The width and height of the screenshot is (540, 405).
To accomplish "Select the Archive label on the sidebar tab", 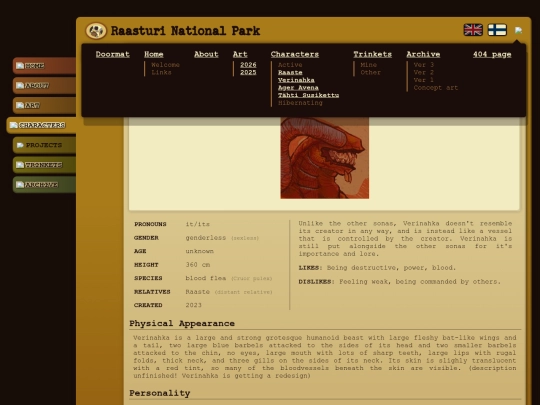I will [x=41, y=185].
